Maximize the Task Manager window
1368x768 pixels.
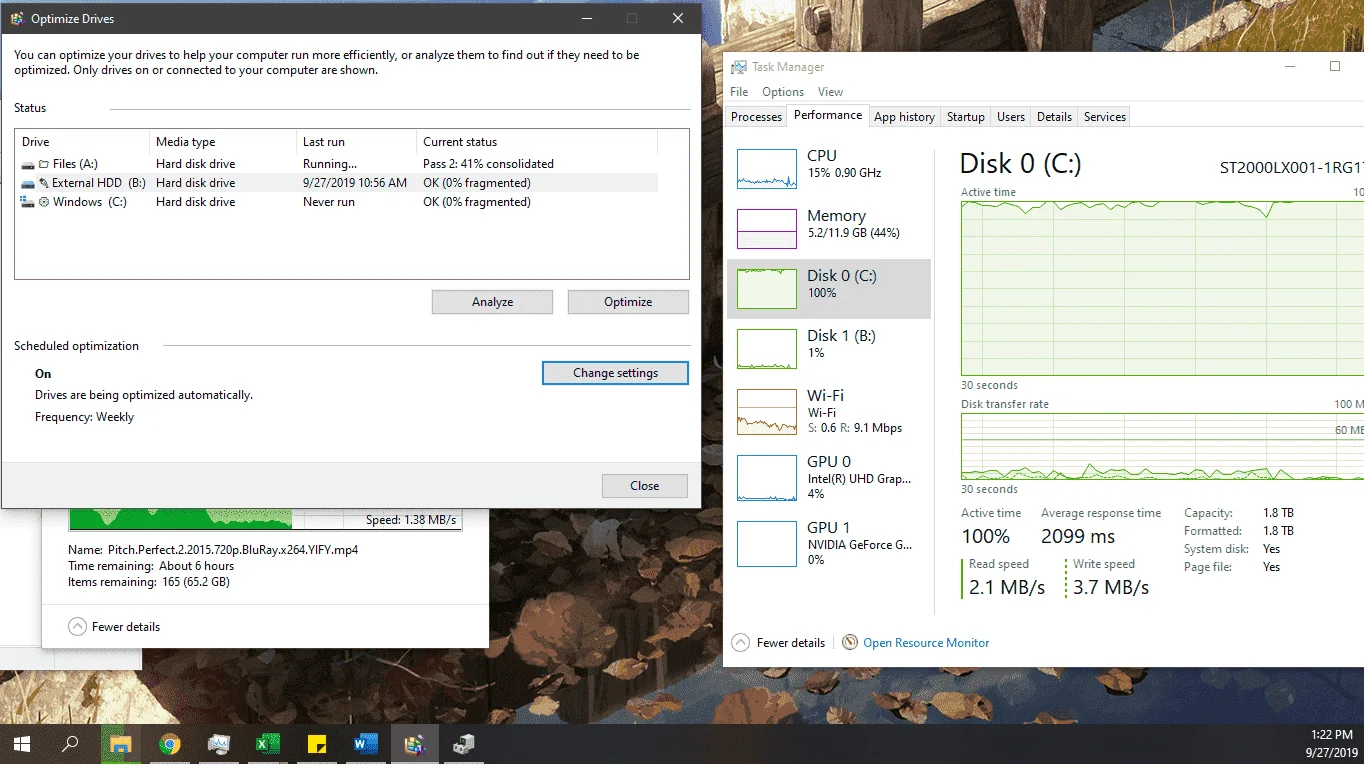pos(1334,67)
